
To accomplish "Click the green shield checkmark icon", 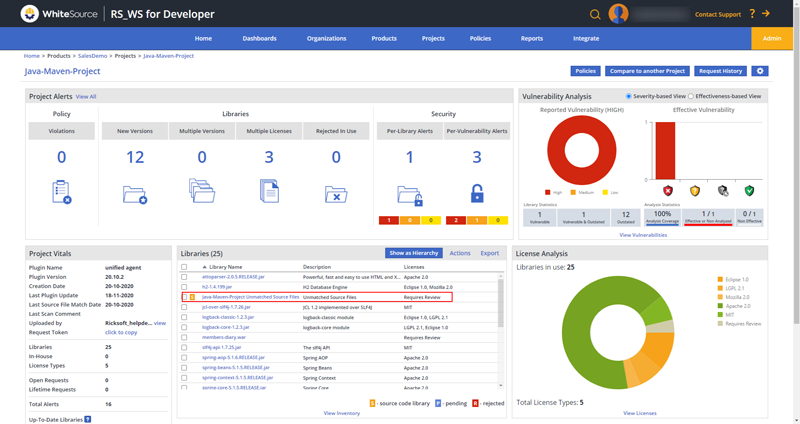I will click(x=749, y=191).
